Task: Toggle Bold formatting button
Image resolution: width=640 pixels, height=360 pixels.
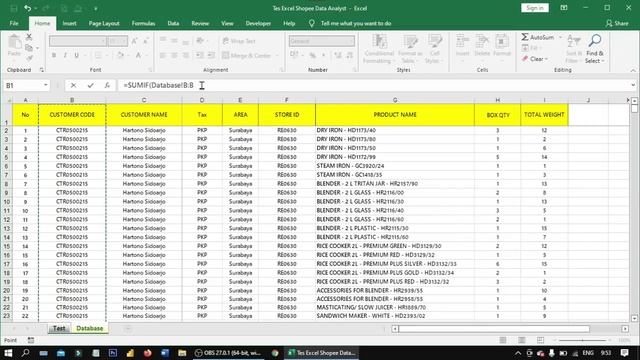Action: [53, 55]
